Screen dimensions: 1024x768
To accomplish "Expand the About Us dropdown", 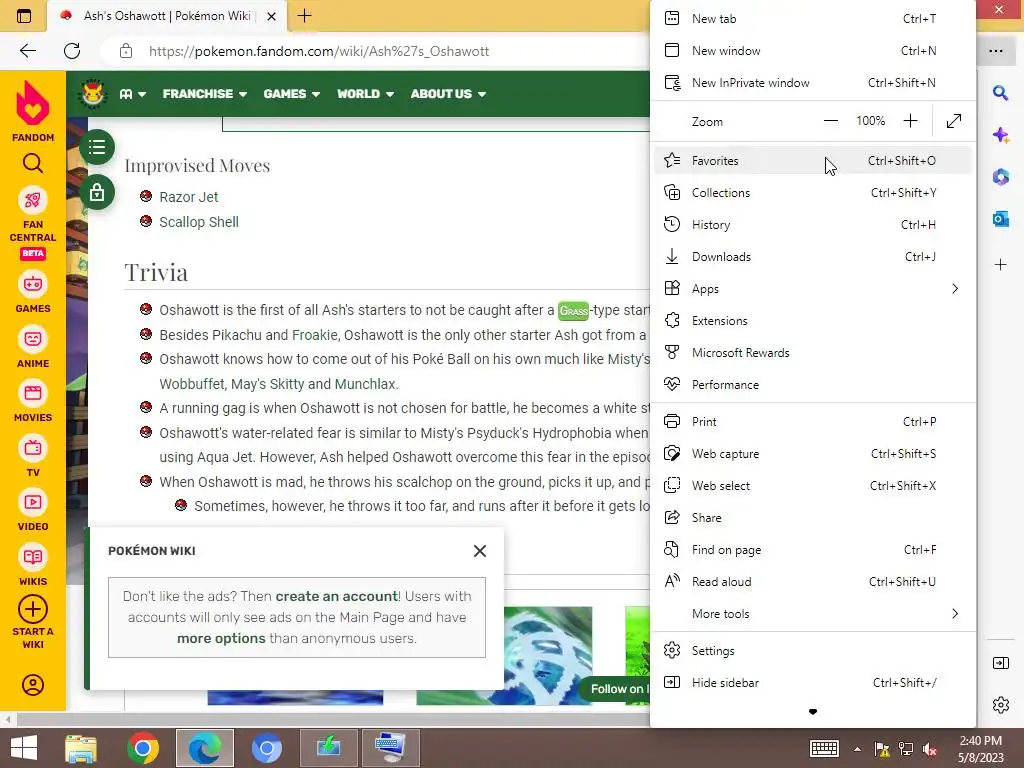I will point(448,94).
